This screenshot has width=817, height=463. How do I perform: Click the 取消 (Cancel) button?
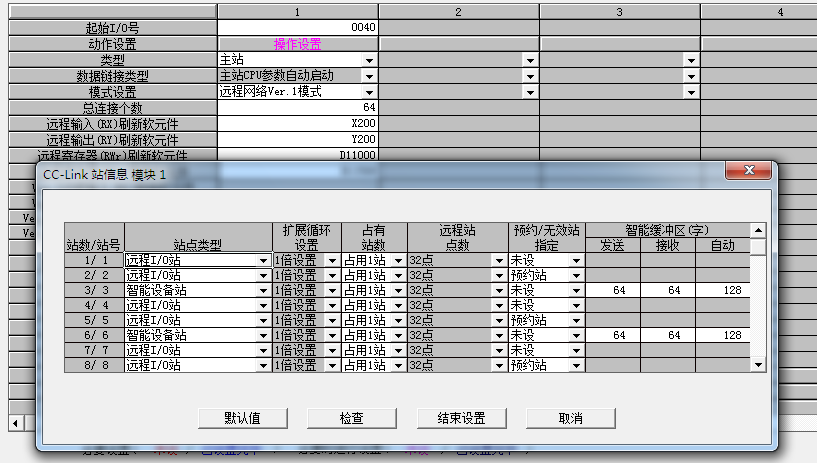coord(571,417)
